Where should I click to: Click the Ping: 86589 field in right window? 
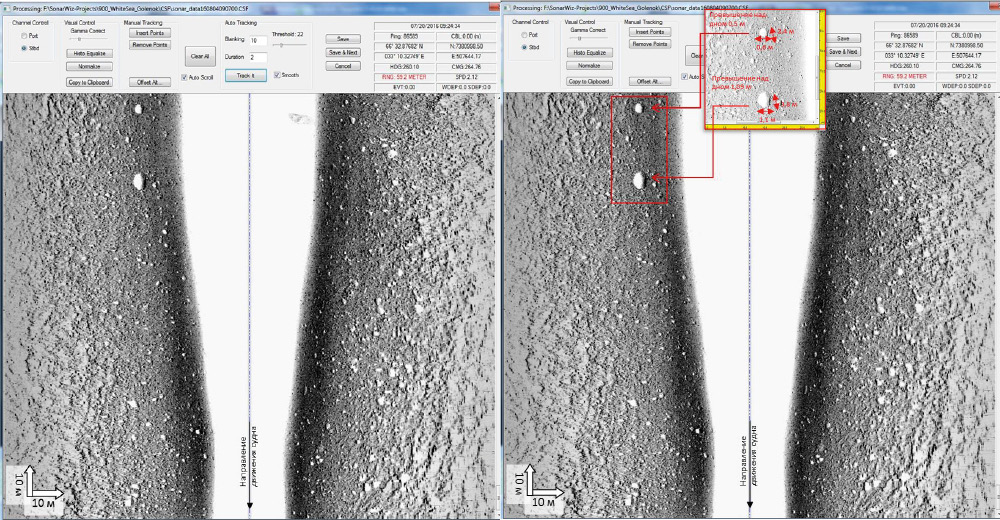904,36
